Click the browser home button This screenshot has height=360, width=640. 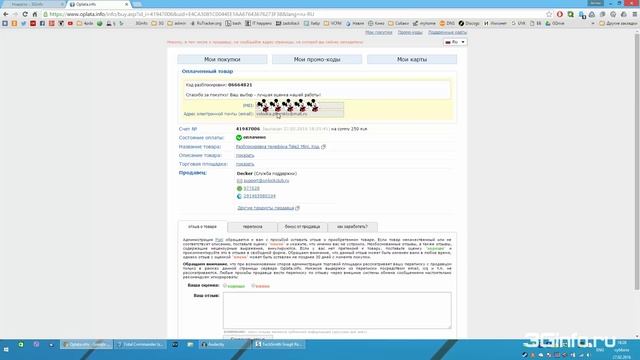click(x=35, y=14)
